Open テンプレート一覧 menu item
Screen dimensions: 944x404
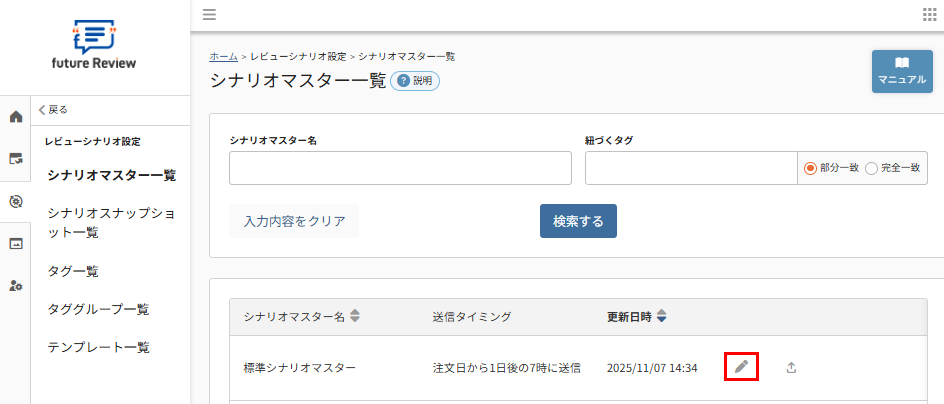click(x=98, y=347)
